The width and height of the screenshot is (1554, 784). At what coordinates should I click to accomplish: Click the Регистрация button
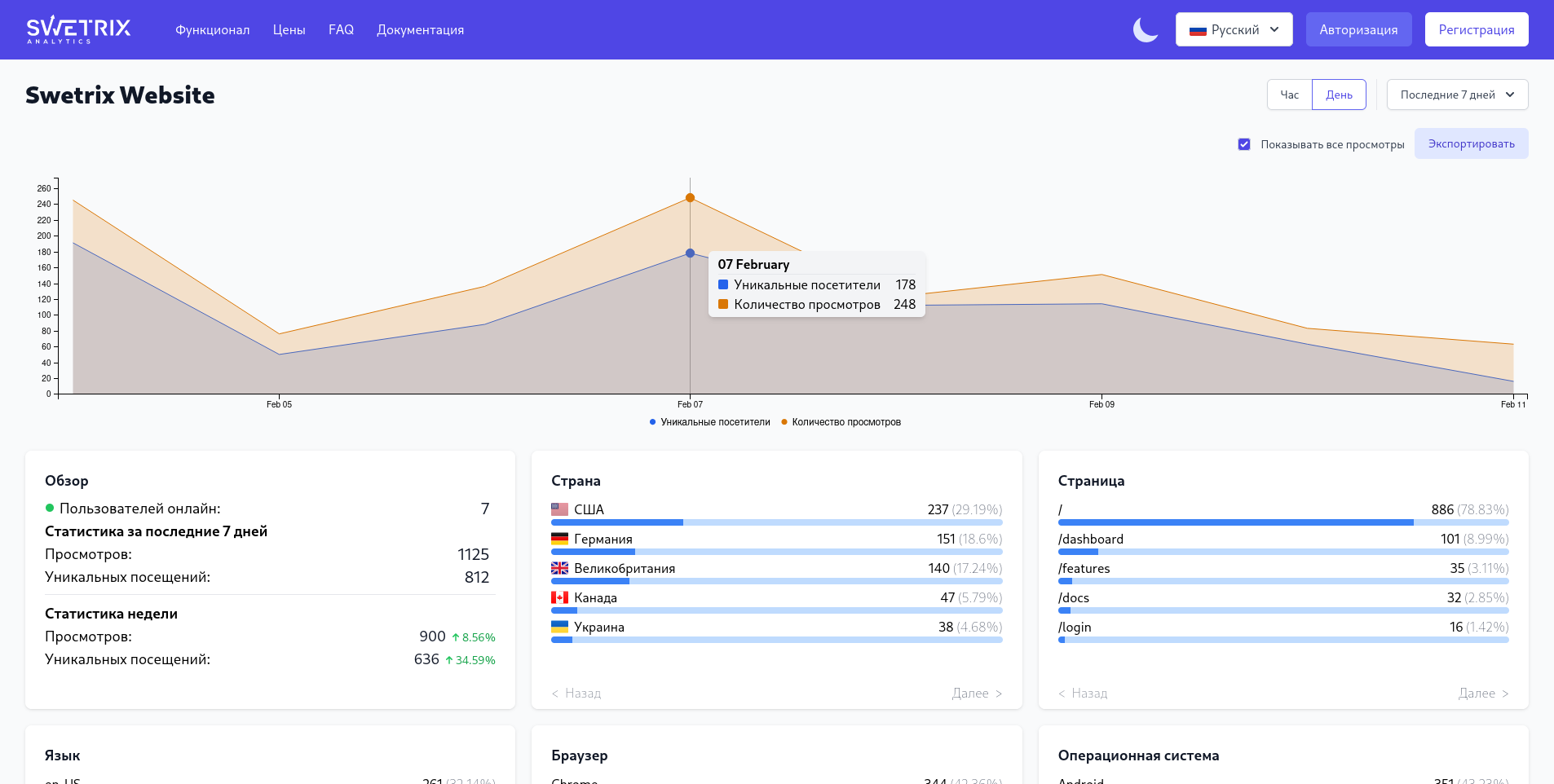pyautogui.click(x=1477, y=29)
